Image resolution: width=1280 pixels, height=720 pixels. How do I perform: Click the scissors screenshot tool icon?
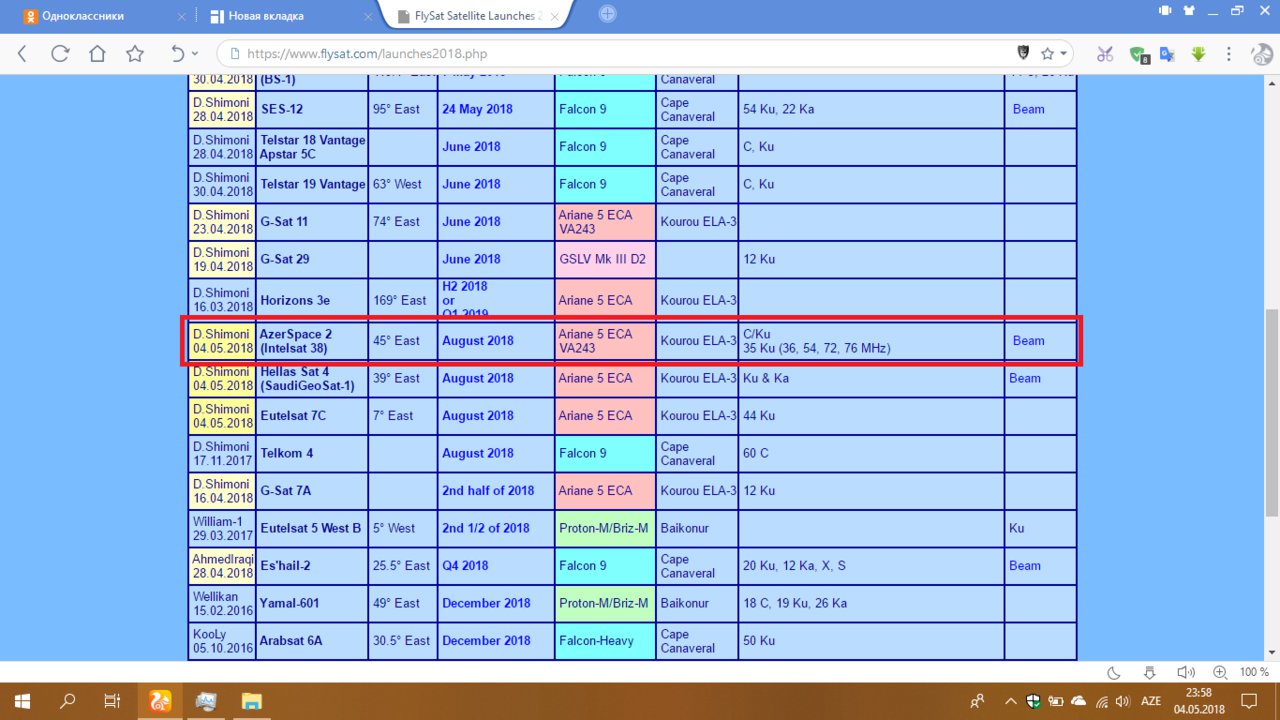[x=1105, y=54]
